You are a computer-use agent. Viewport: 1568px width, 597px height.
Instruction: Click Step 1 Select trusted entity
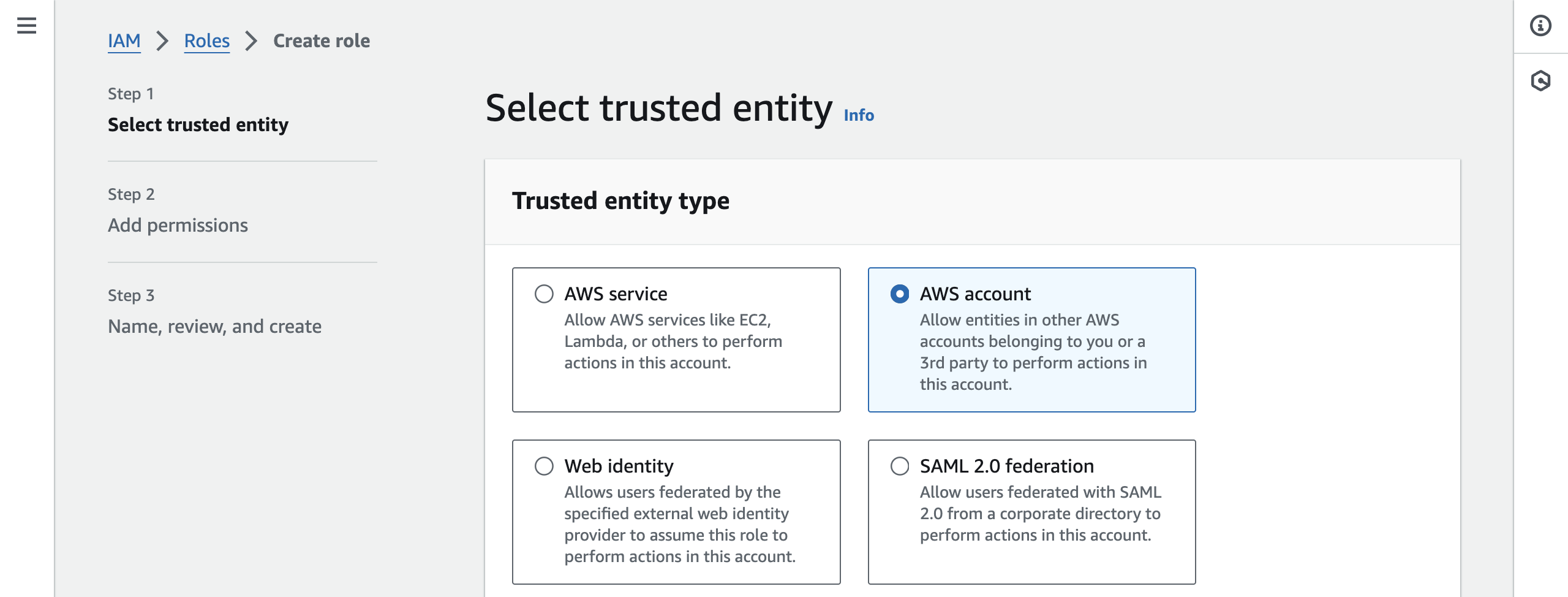pos(198,124)
